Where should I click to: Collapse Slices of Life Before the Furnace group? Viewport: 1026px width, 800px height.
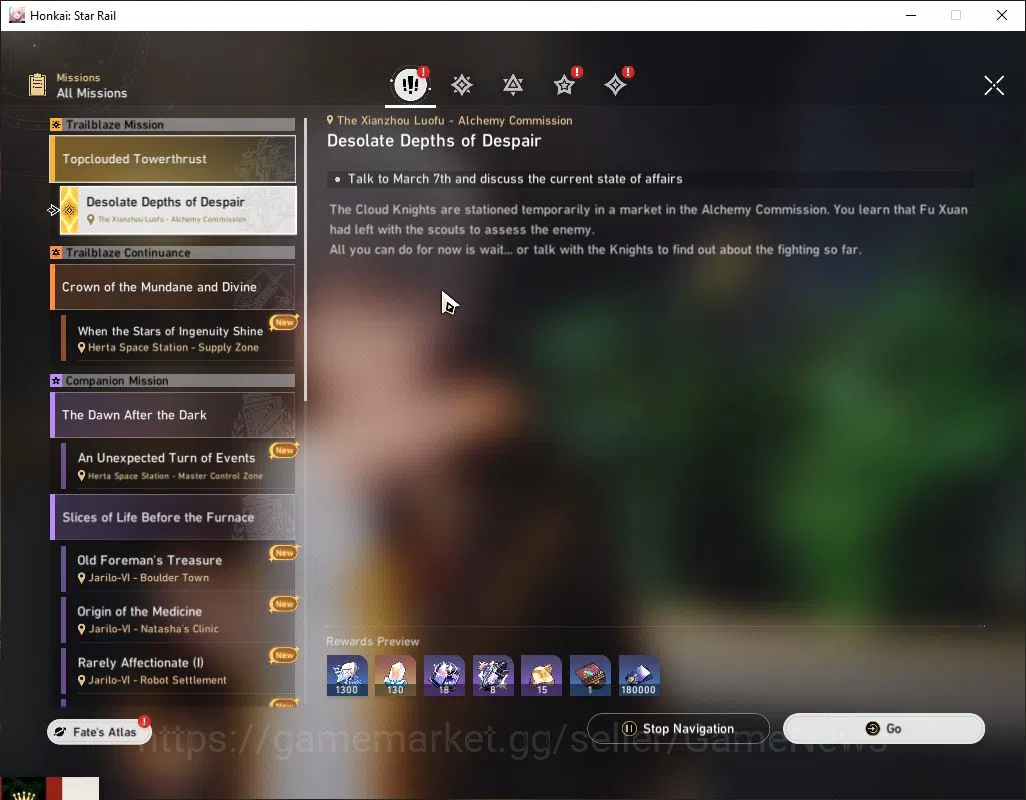click(173, 517)
